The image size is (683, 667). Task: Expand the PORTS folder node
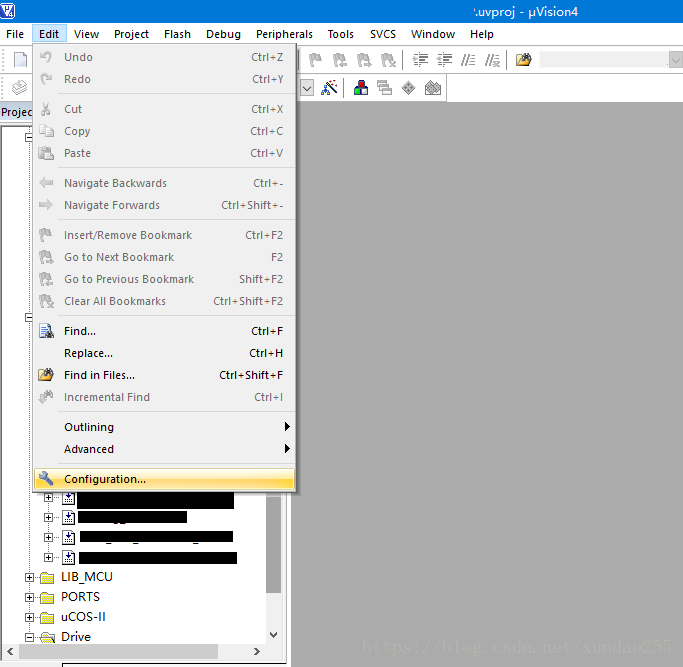coord(29,597)
